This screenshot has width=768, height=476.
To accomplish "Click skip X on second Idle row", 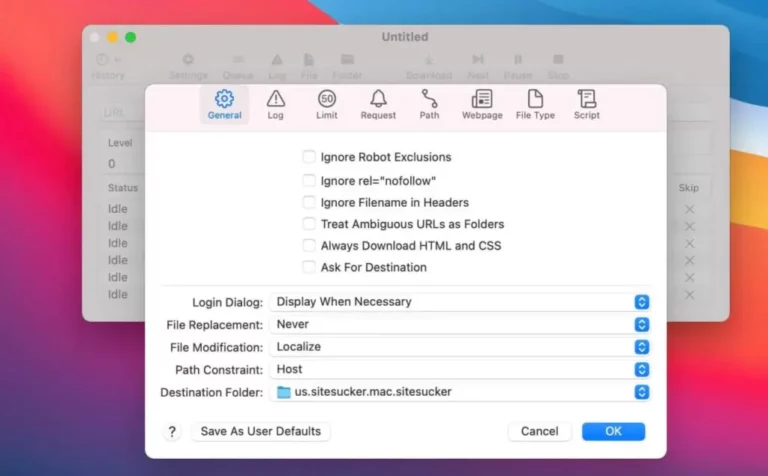I will [690, 226].
